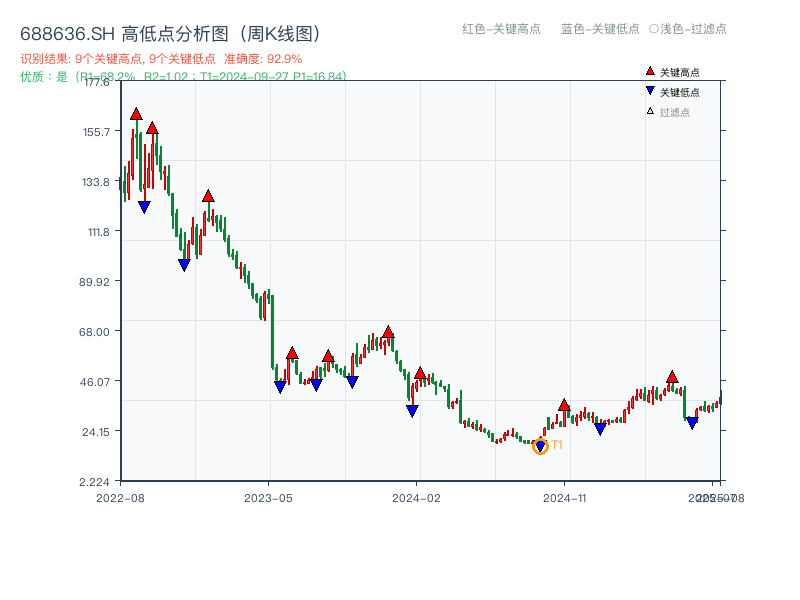Click the 688636.SH chart title

tap(172, 32)
